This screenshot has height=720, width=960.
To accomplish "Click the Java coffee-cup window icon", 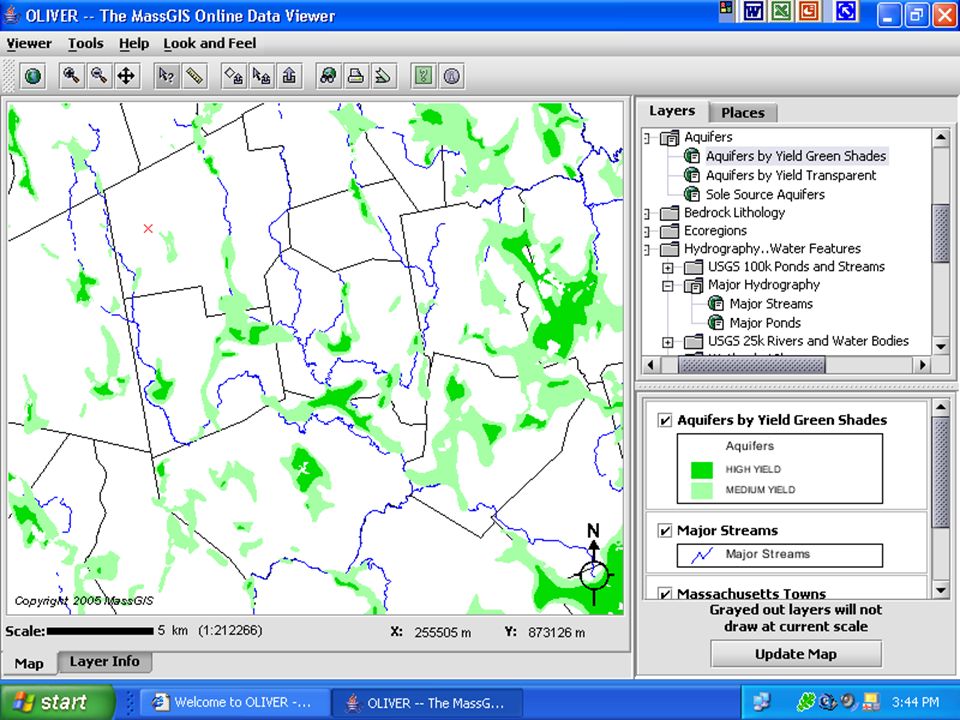I will (12, 15).
